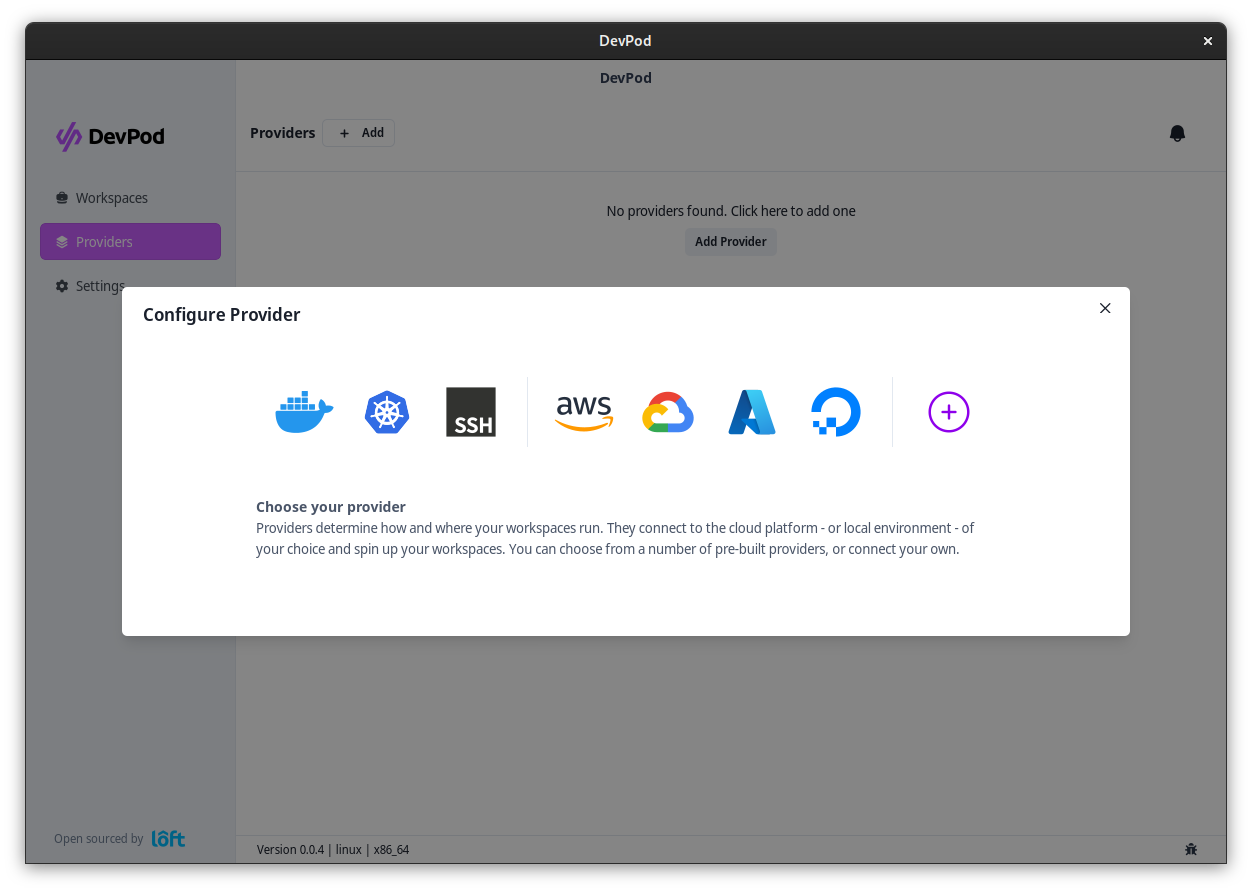Open the Providers sidebar section

pyautogui.click(x=130, y=242)
